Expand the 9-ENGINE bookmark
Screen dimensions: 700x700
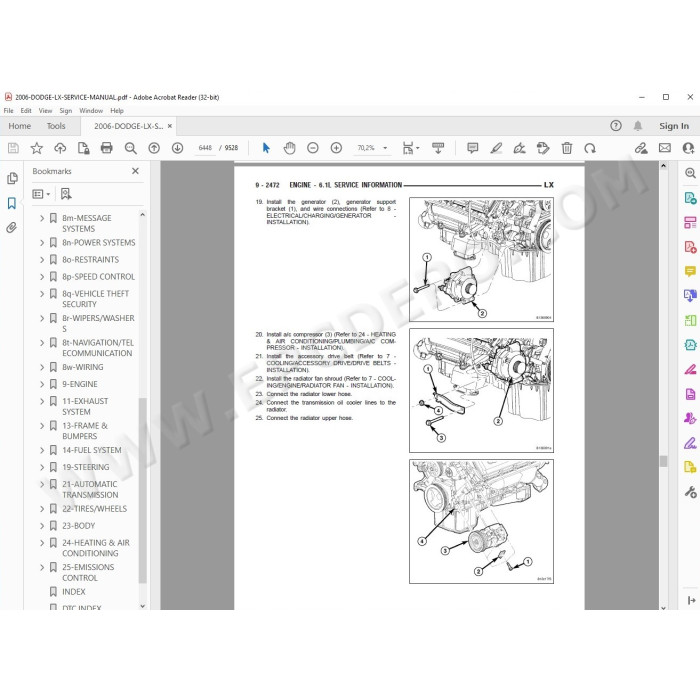pos(42,384)
